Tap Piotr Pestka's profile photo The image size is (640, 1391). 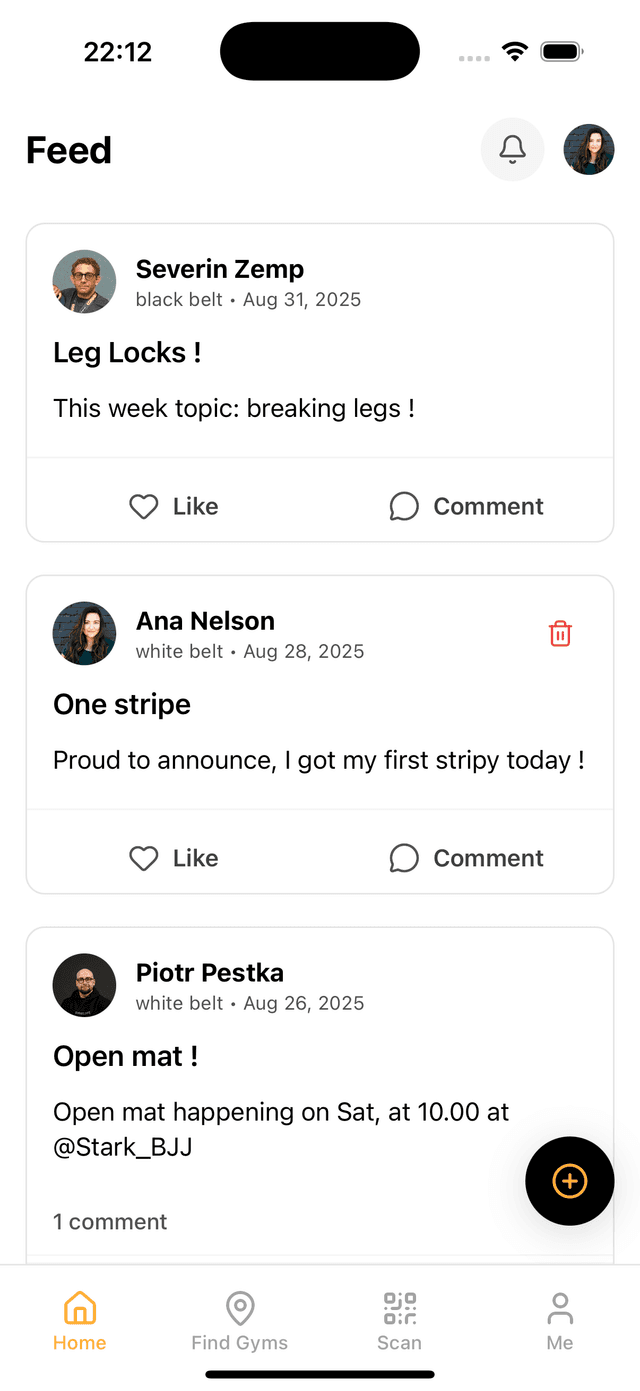(84, 985)
